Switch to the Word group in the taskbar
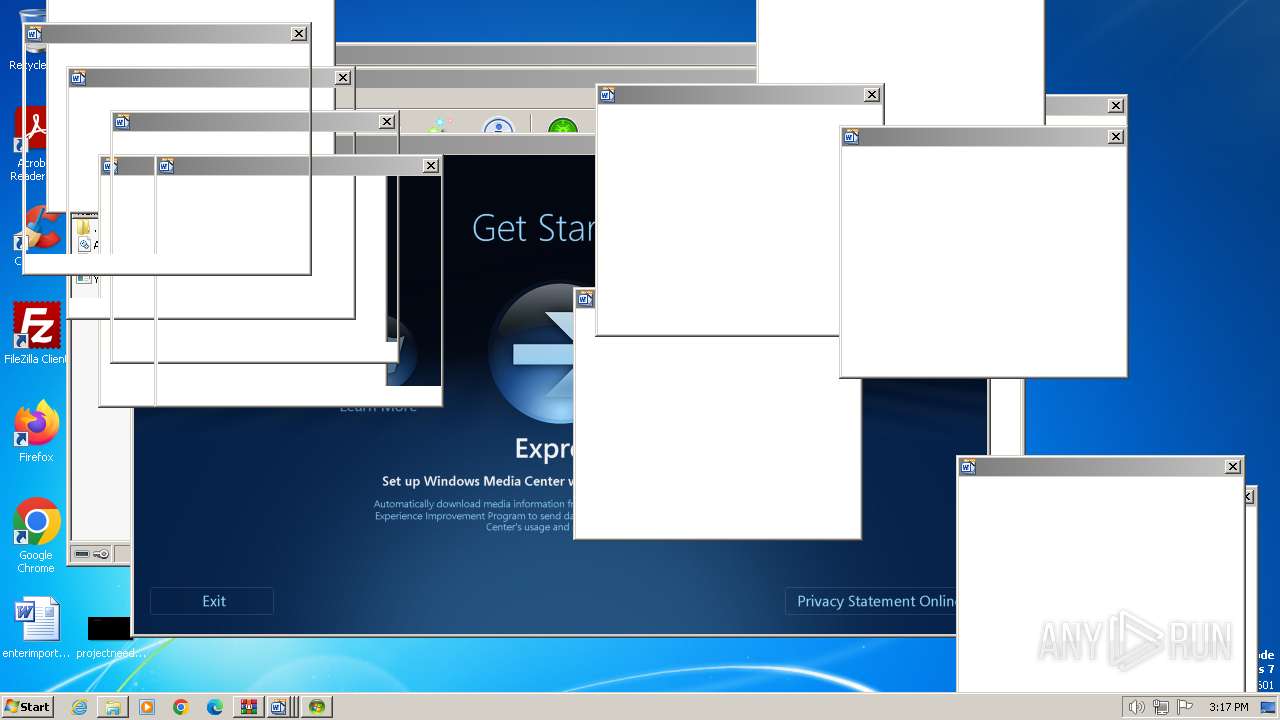1280x720 pixels. coord(281,707)
